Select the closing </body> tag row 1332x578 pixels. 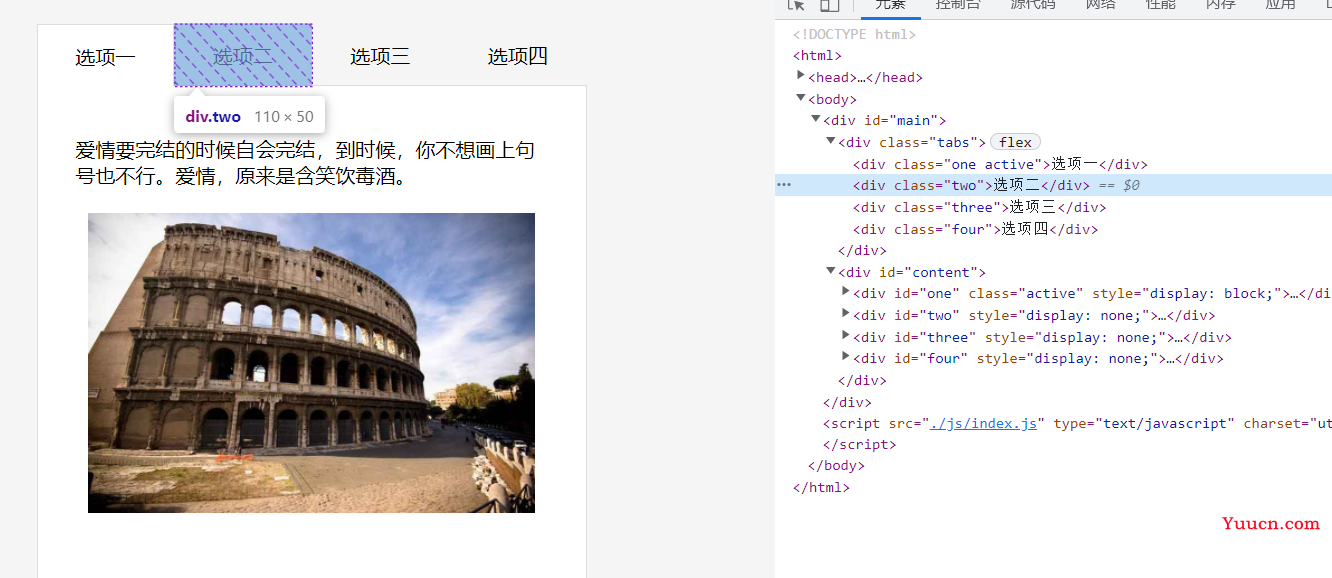tap(836, 465)
